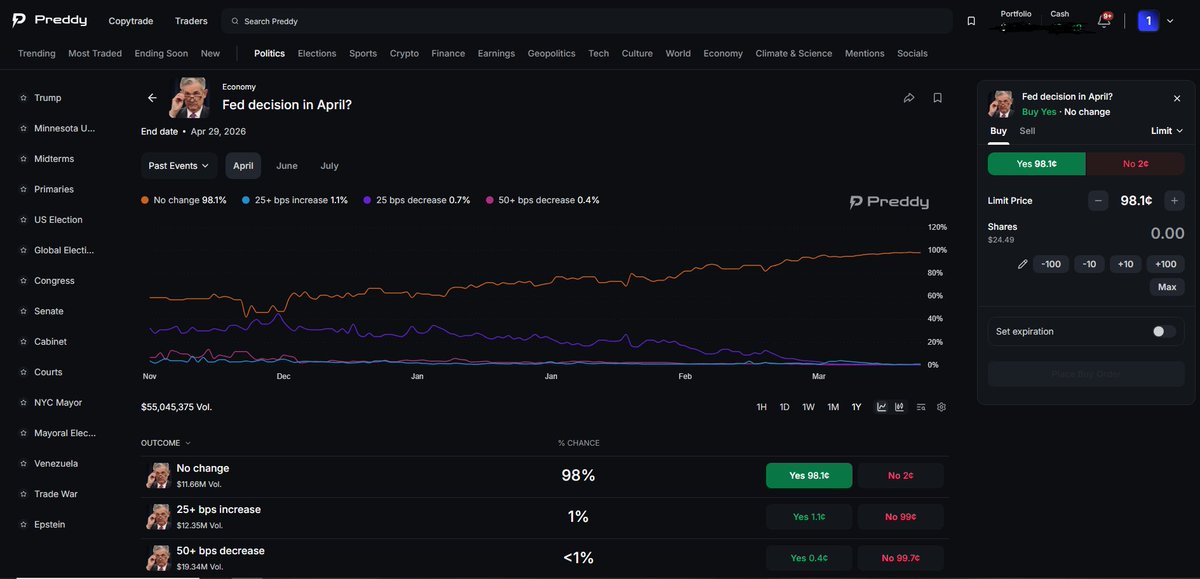The height and width of the screenshot is (579, 1200).
Task: Open Traders in top navigation
Action: coord(191,21)
